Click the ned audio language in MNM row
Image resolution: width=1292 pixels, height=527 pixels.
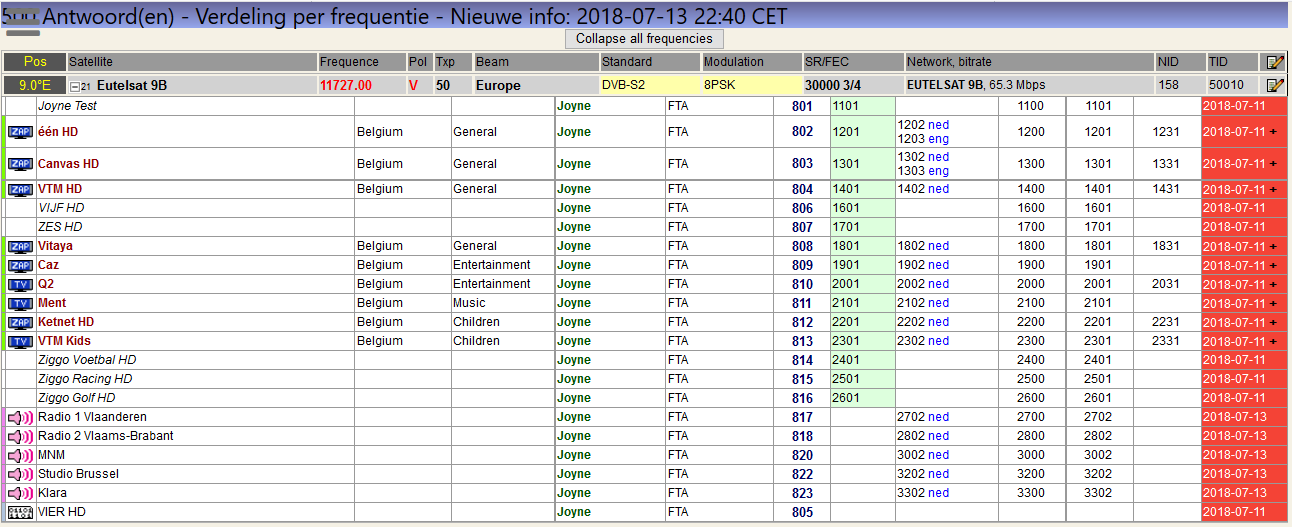tap(938, 455)
